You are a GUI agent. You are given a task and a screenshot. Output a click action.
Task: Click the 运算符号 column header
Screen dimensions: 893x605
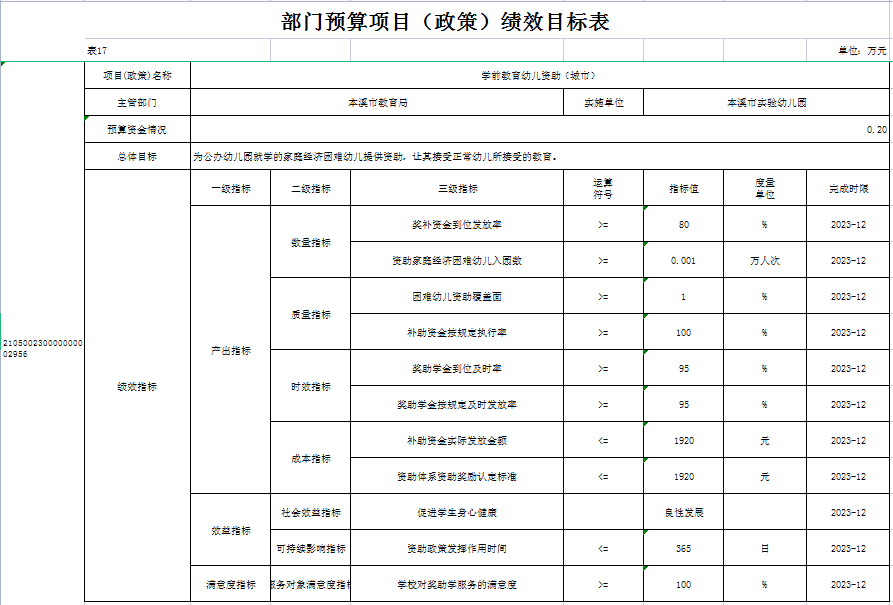point(604,188)
